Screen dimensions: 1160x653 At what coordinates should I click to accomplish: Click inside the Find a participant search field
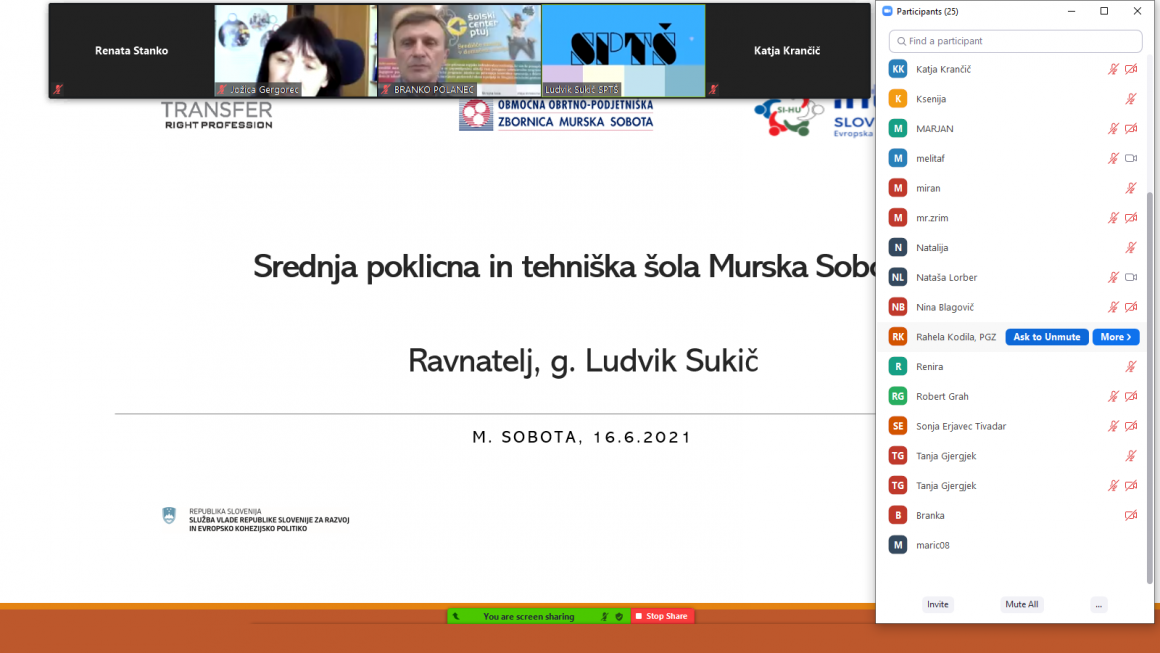click(1014, 41)
